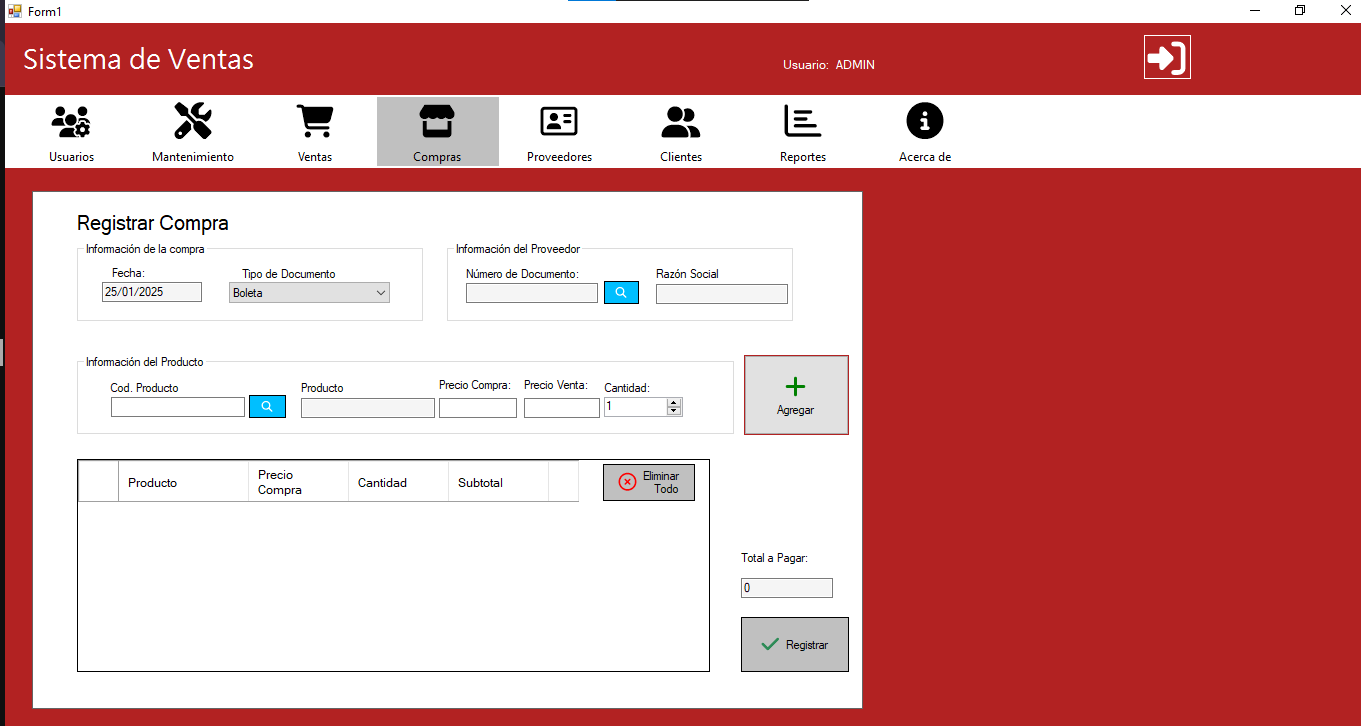Click the logout arrow icon

click(x=1167, y=57)
